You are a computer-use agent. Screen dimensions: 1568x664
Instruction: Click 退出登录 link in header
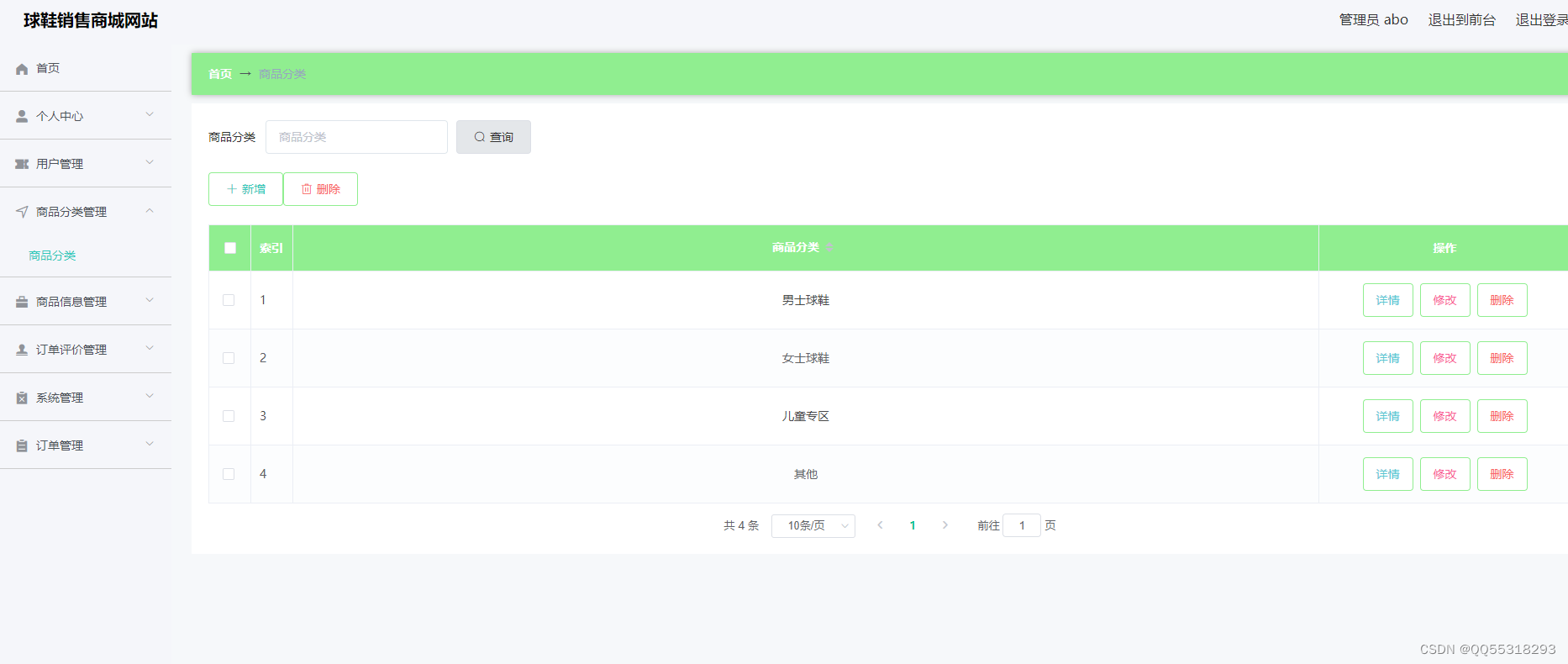point(1542,19)
